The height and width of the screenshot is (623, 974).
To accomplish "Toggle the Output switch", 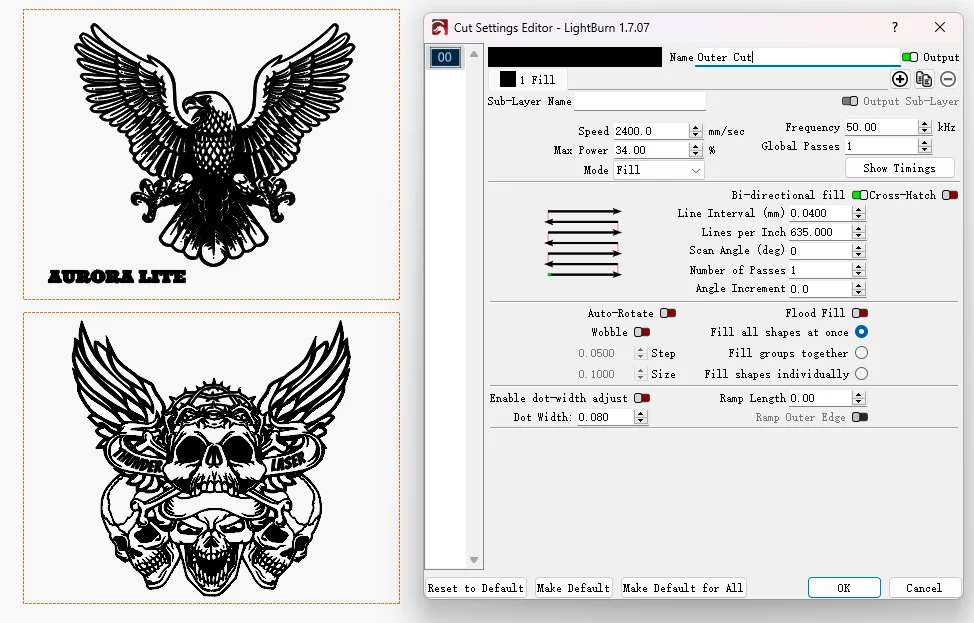I will [910, 57].
